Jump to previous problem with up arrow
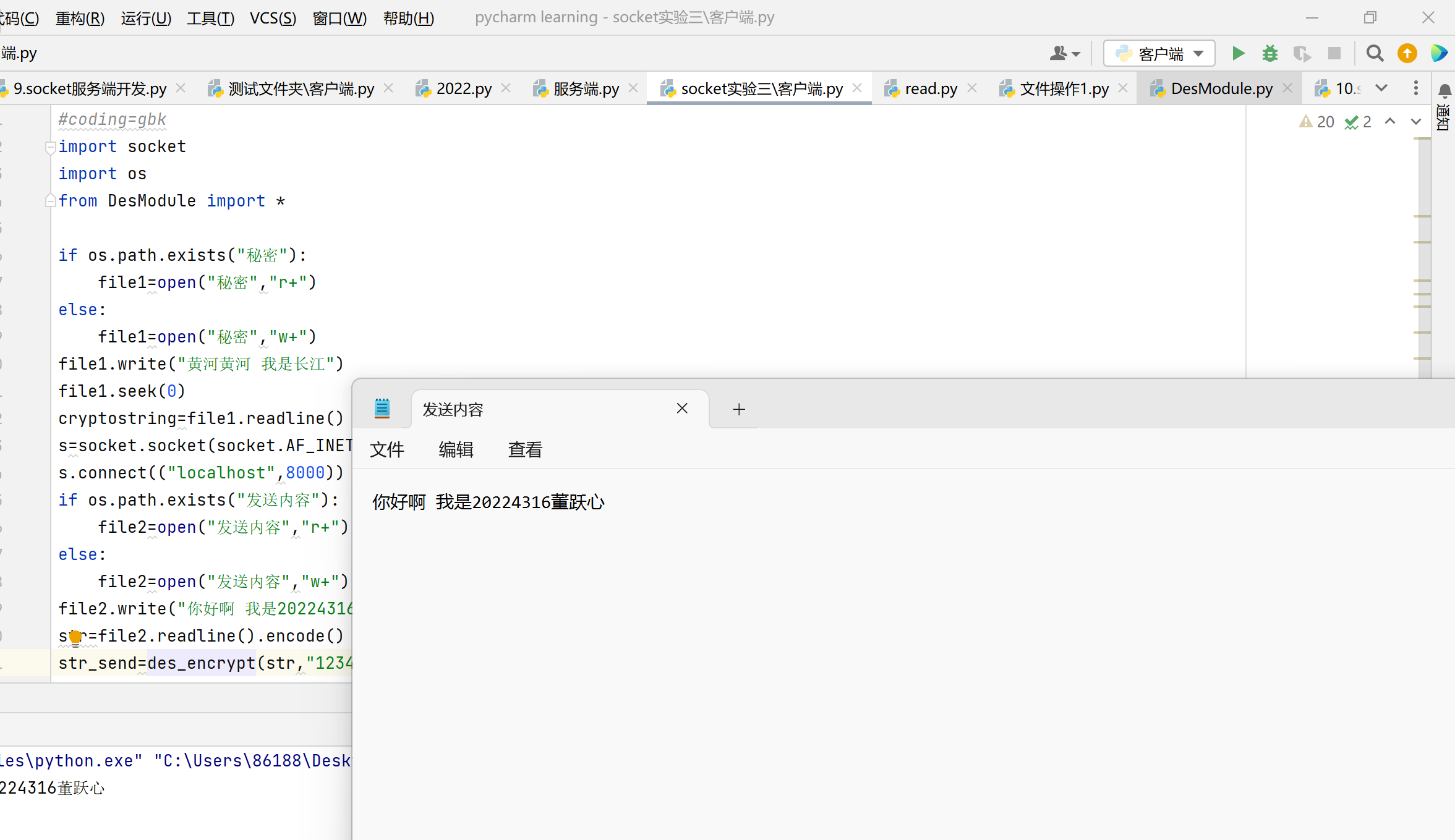1455x840 pixels. pos(1390,121)
